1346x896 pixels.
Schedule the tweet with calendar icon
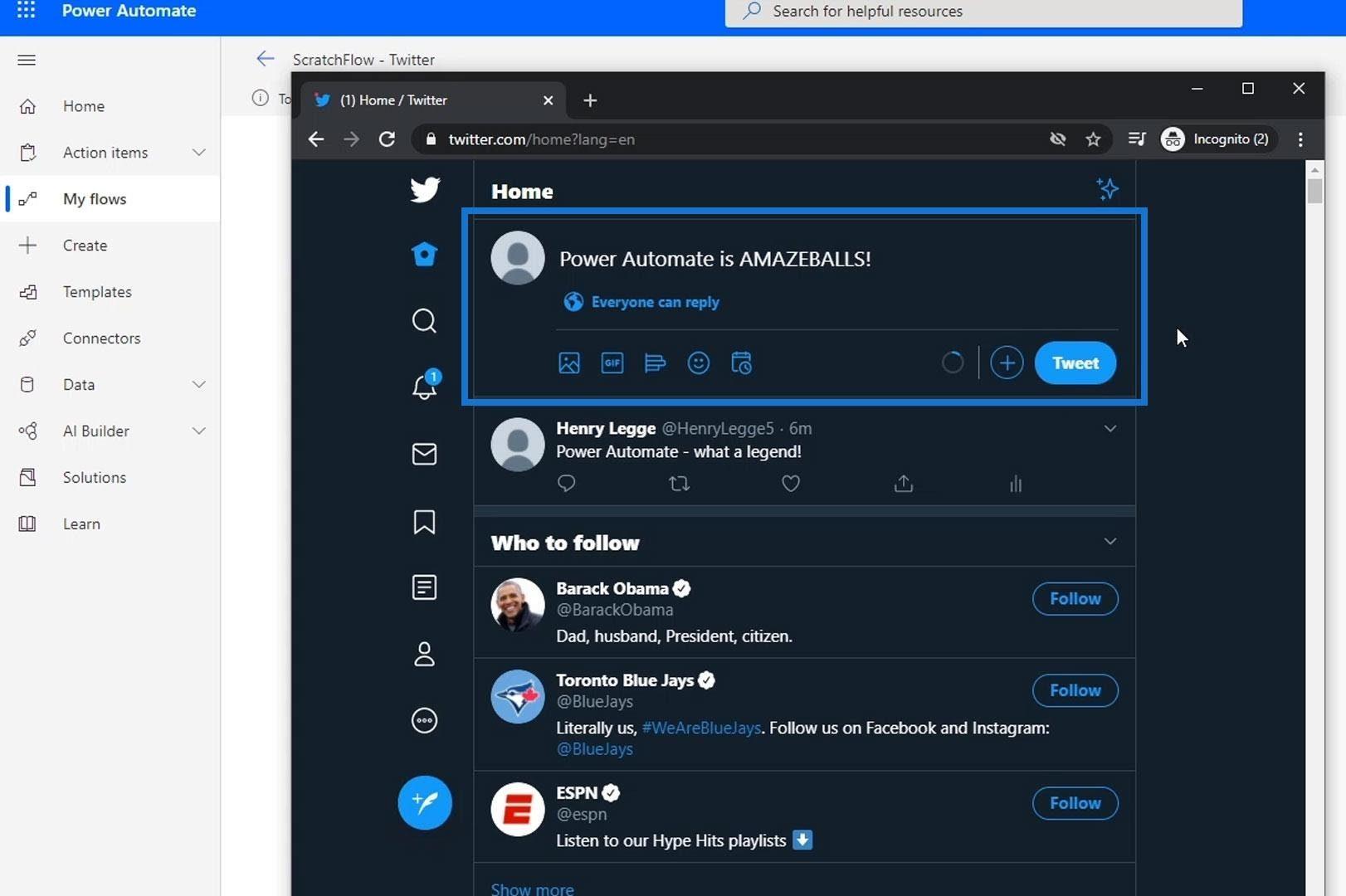tap(742, 363)
